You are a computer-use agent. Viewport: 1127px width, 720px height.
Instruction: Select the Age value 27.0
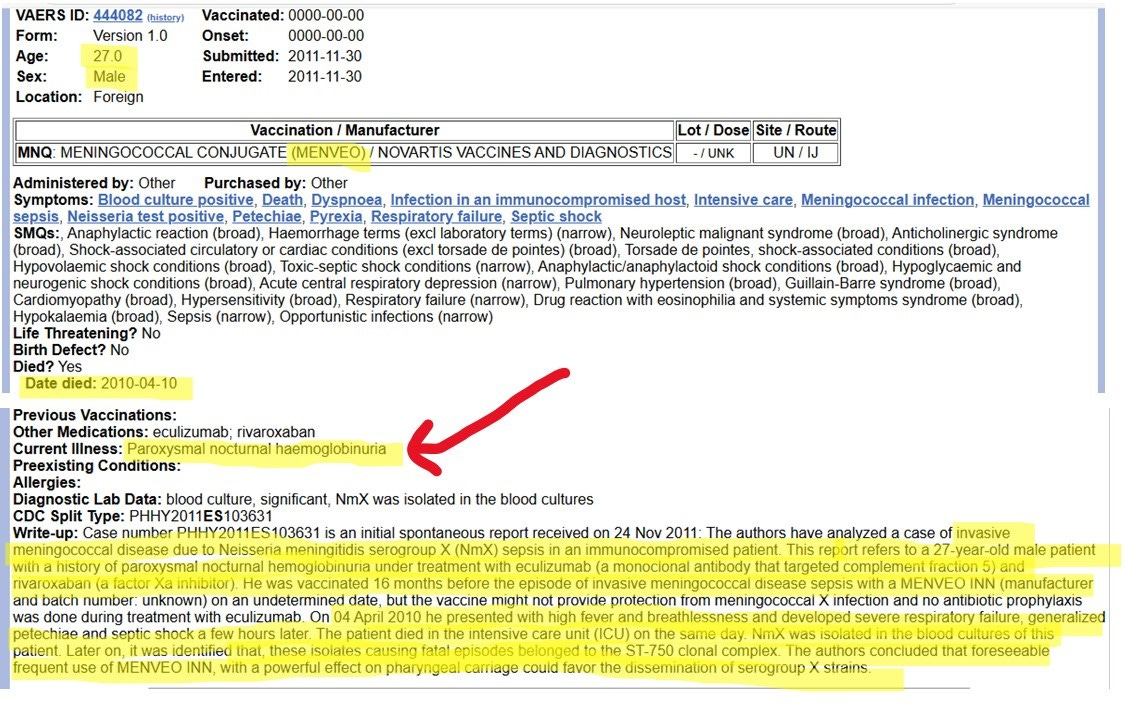[x=108, y=56]
